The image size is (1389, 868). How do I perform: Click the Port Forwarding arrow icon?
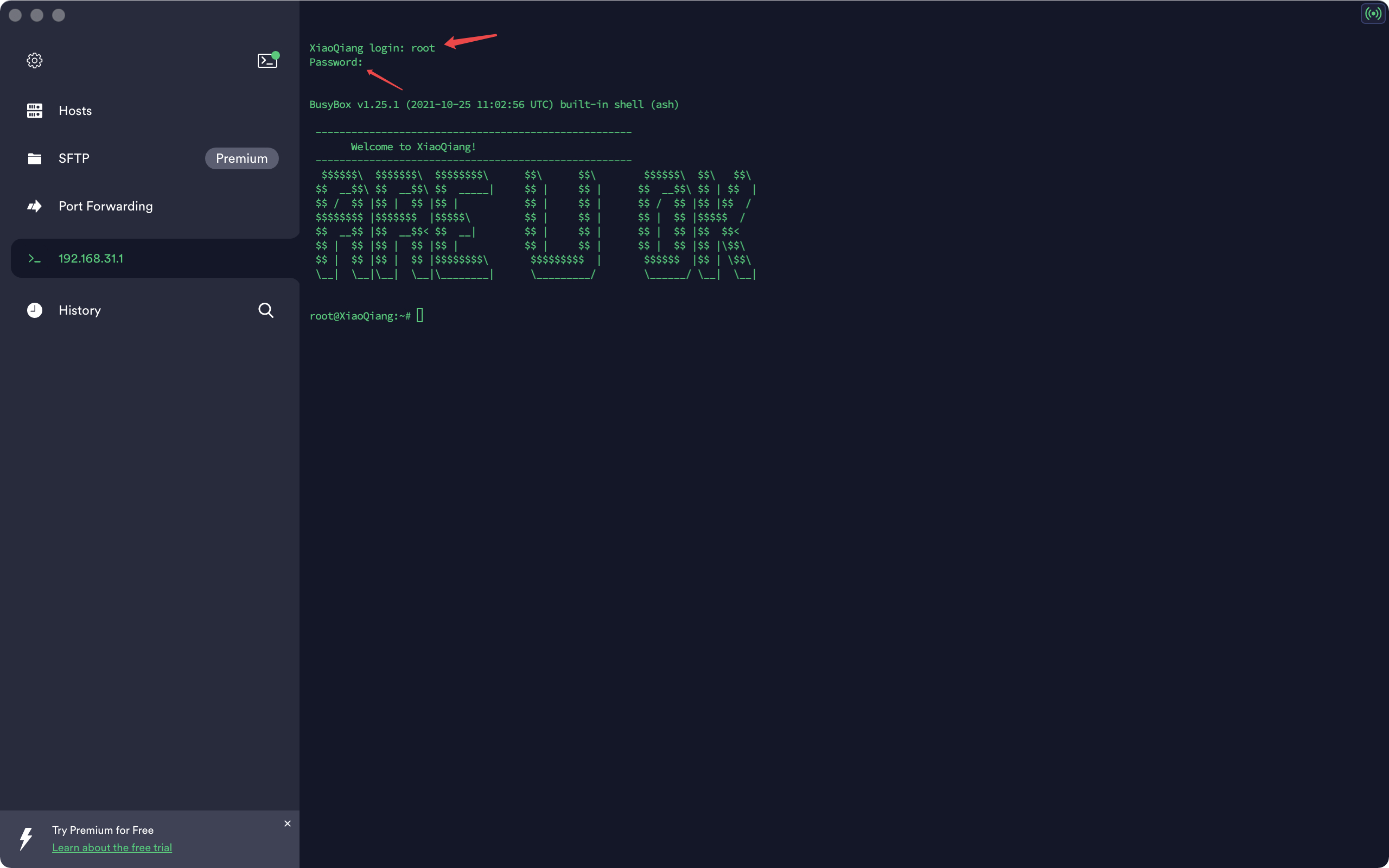click(x=34, y=206)
